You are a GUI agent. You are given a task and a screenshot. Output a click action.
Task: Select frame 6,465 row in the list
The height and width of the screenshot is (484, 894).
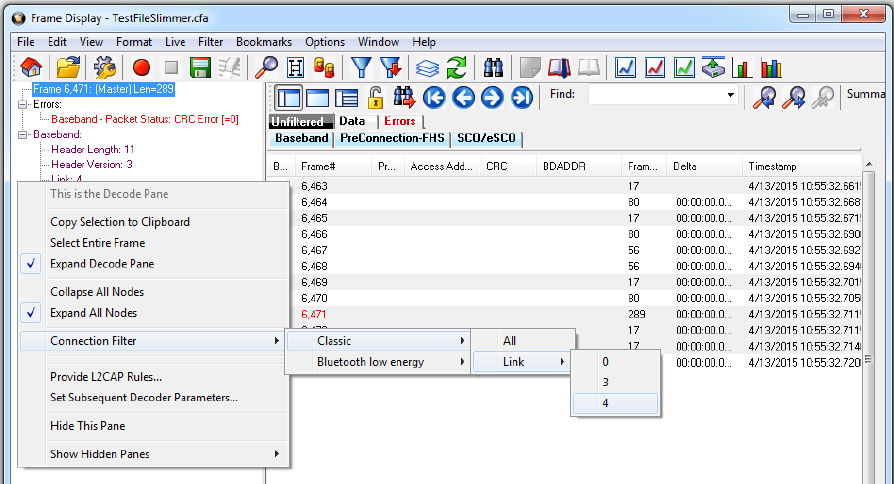click(314, 218)
